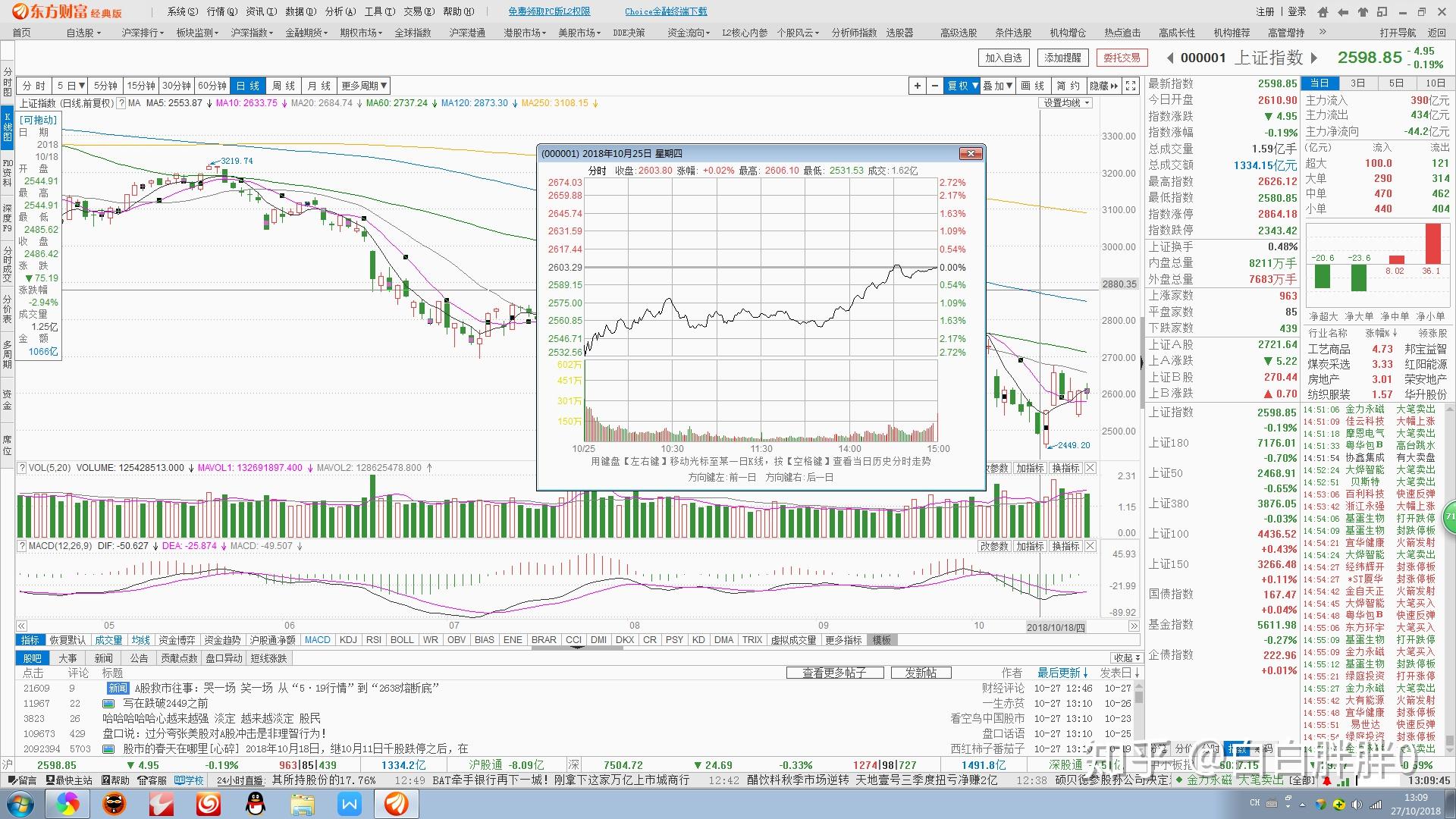This screenshot has width=1456, height=819.
Task: Click 加入自选 button
Action: pyautogui.click(x=1003, y=58)
